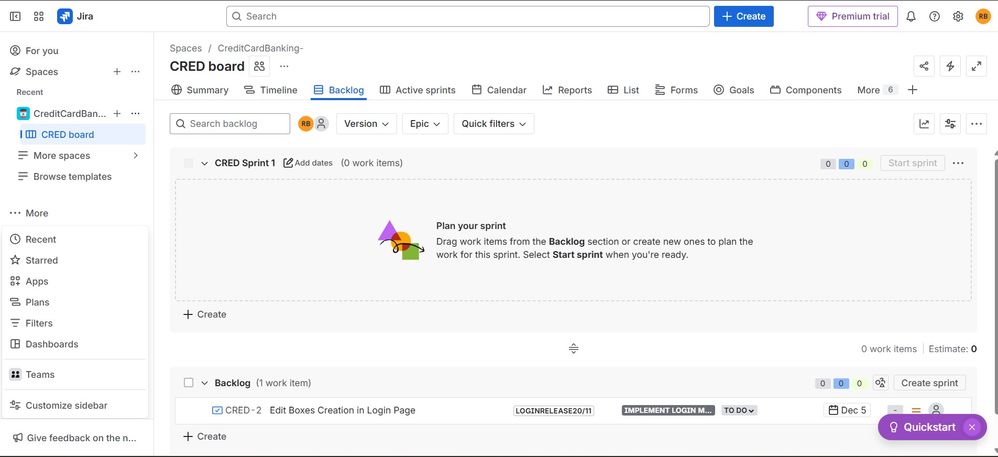Click Create under the Backlog section
998x457 pixels.
click(x=205, y=437)
